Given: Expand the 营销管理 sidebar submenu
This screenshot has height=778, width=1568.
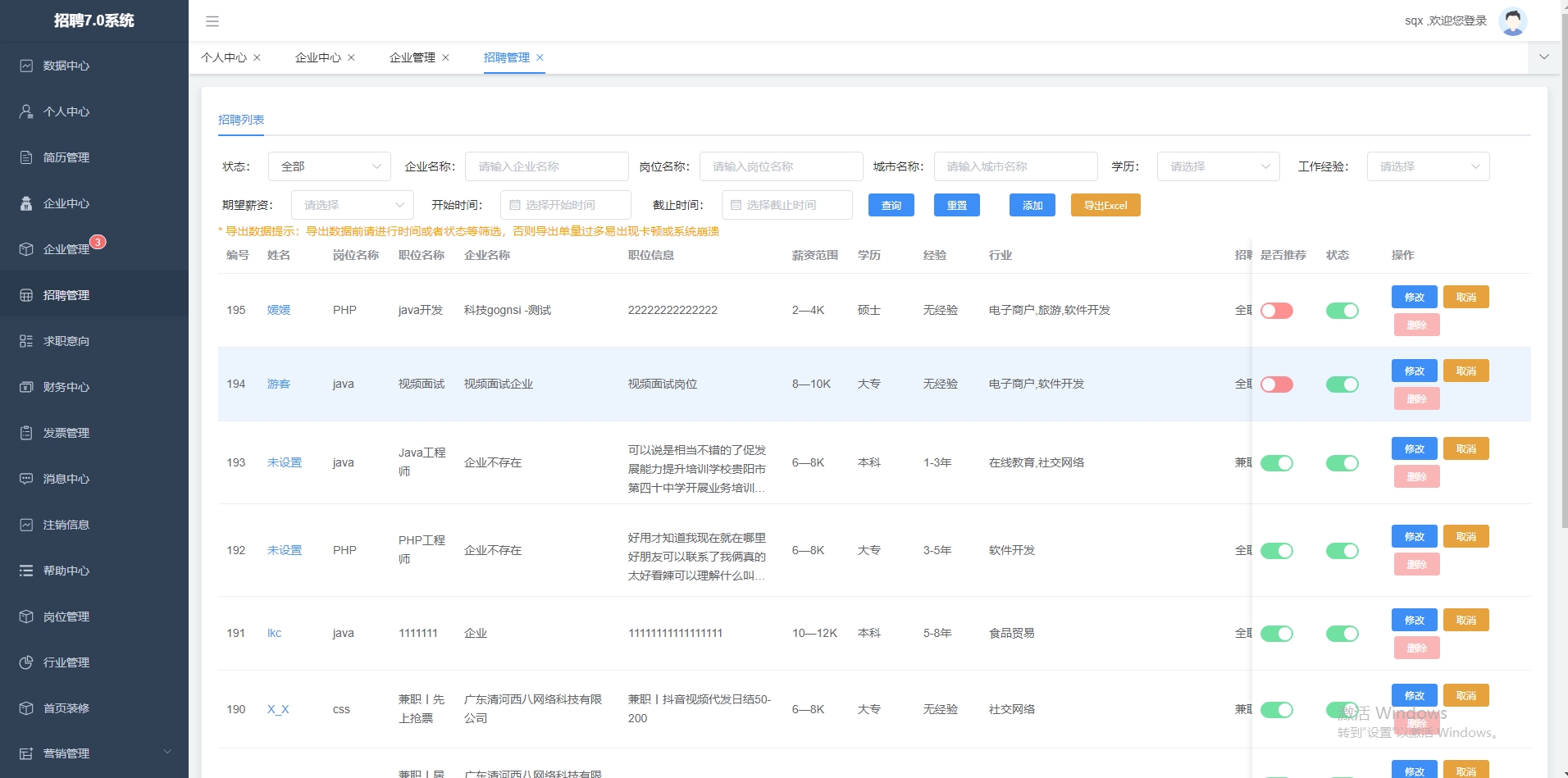Looking at the screenshot, I should pos(67,753).
